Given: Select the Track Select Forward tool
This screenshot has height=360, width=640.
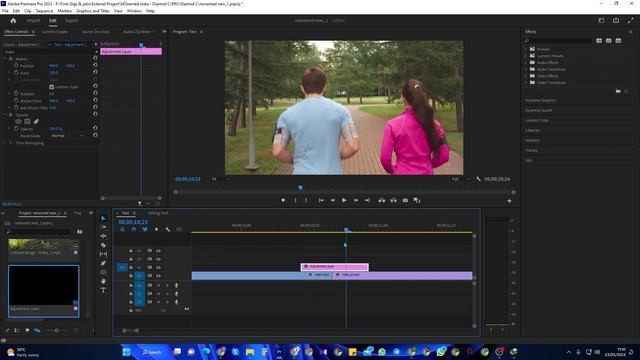Looking at the screenshot, I should pos(103,227).
